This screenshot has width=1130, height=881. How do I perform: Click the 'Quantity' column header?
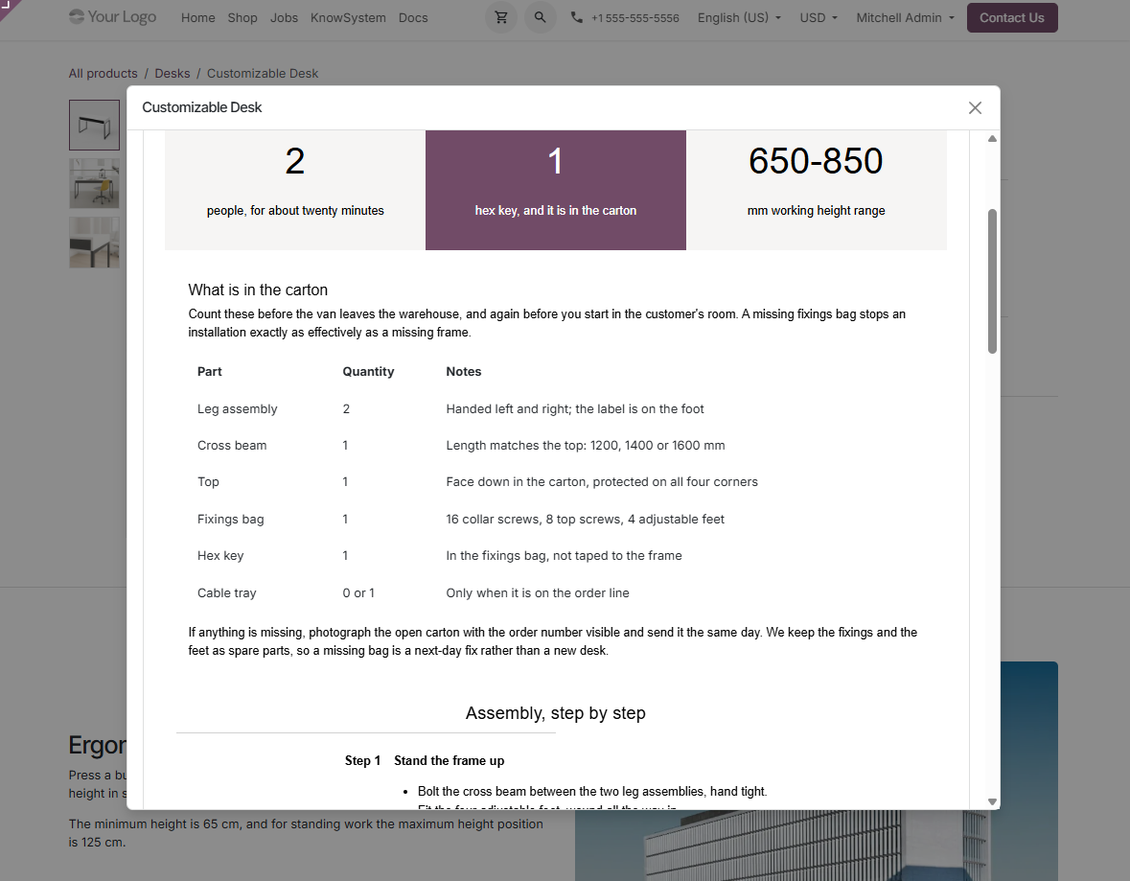click(x=368, y=371)
